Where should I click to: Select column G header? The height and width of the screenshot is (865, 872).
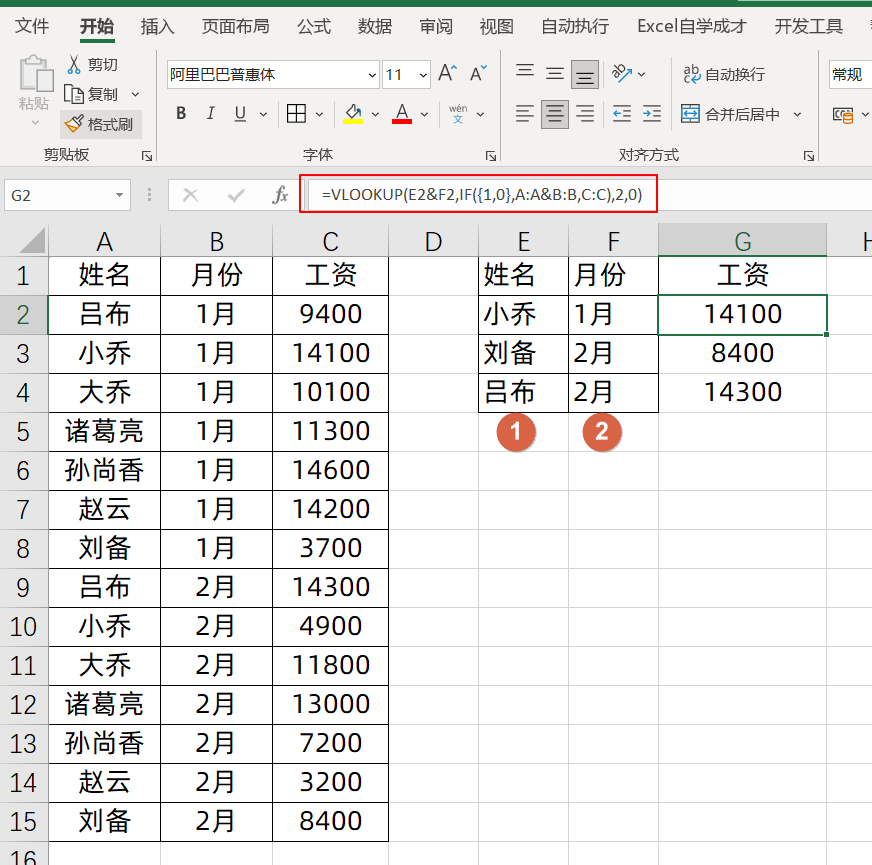point(742,241)
